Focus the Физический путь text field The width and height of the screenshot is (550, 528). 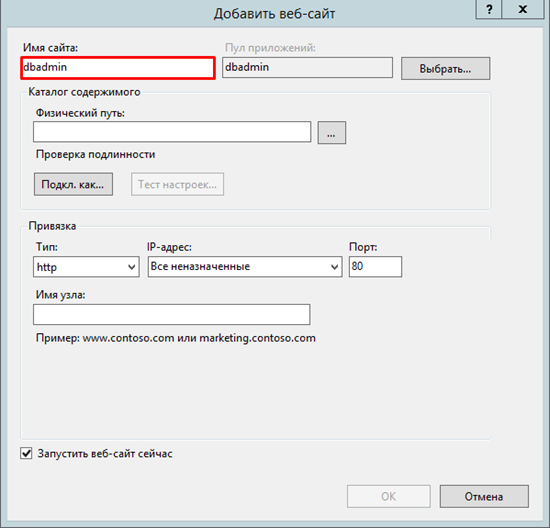(x=172, y=132)
